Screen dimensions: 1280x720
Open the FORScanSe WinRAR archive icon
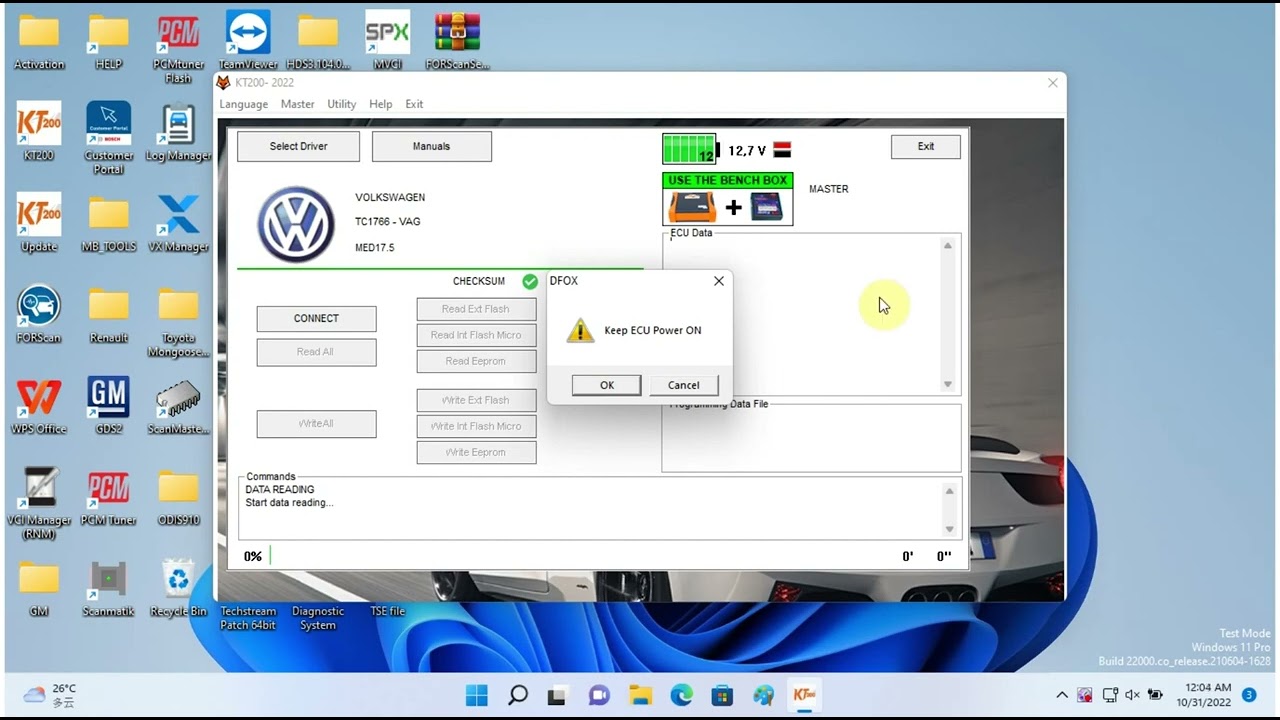pyautogui.click(x=457, y=42)
